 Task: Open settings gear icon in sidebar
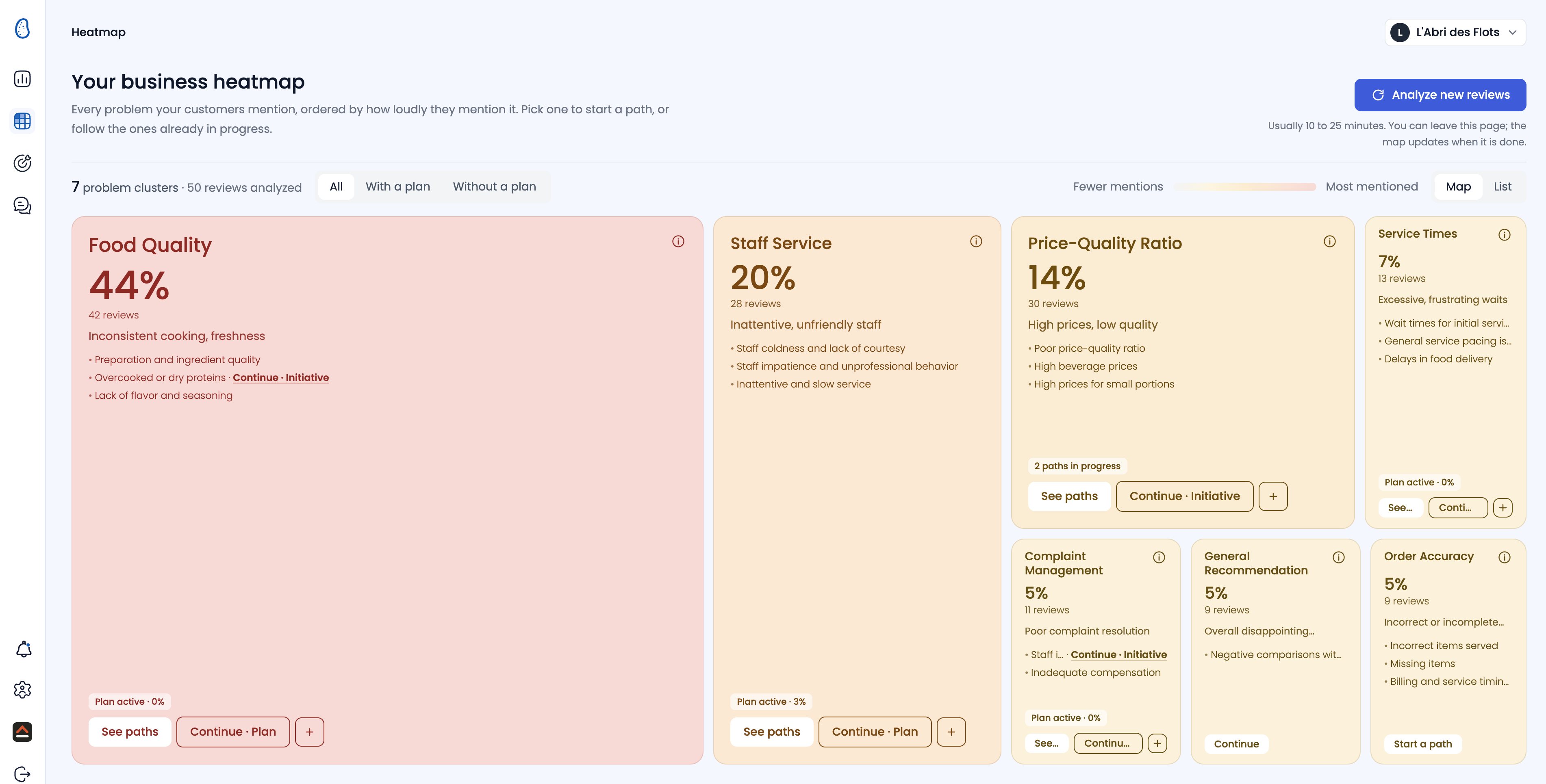click(x=22, y=690)
